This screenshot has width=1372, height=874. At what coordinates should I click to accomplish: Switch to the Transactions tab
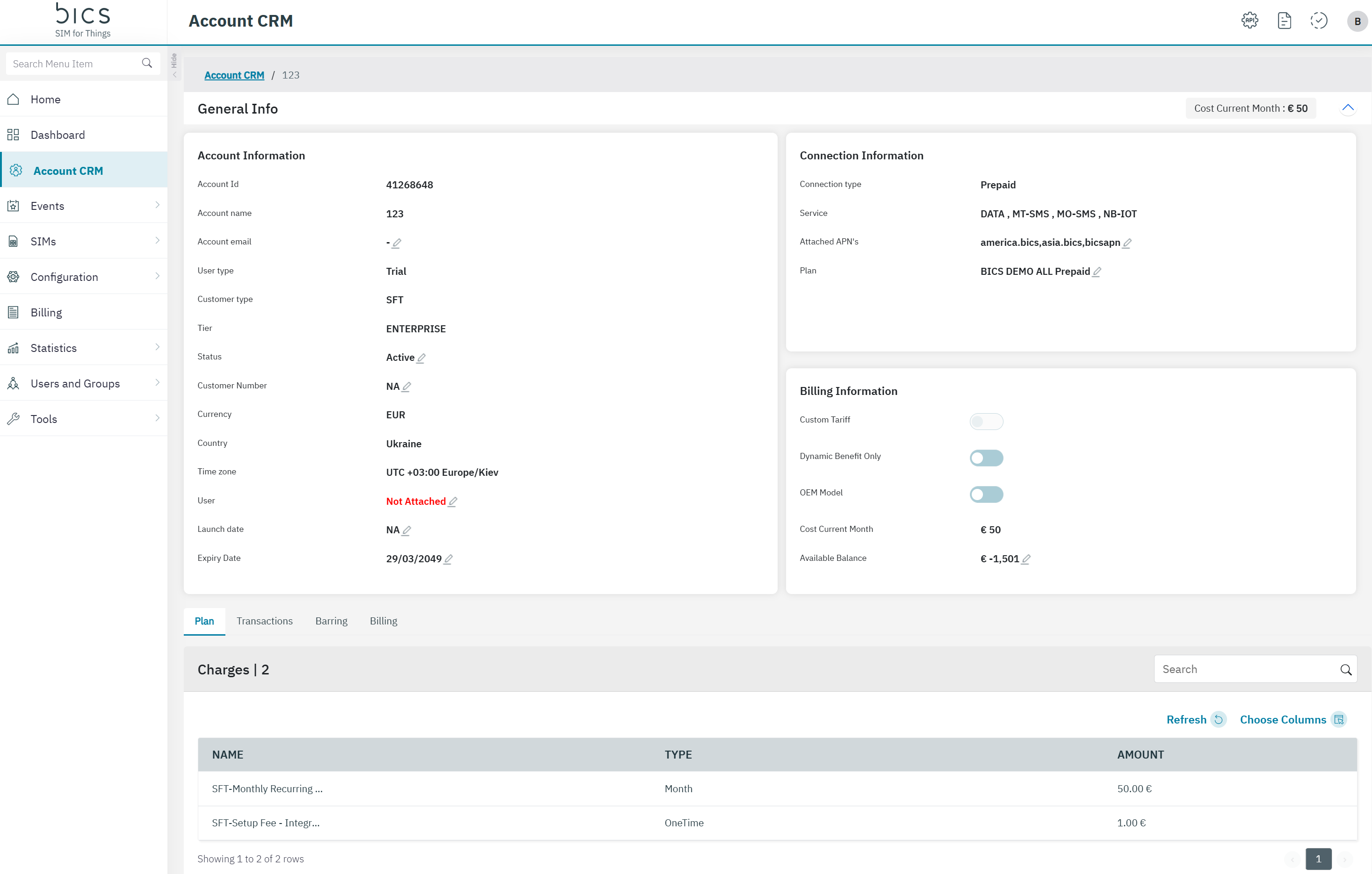pos(264,621)
